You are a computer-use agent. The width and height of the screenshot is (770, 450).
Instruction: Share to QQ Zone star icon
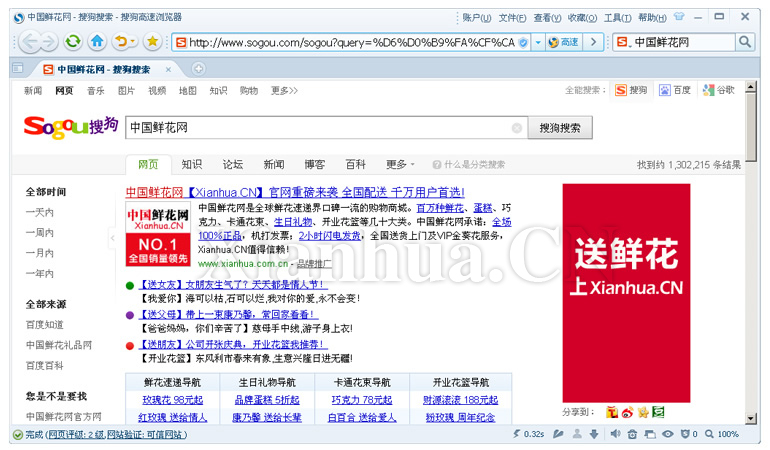point(643,412)
